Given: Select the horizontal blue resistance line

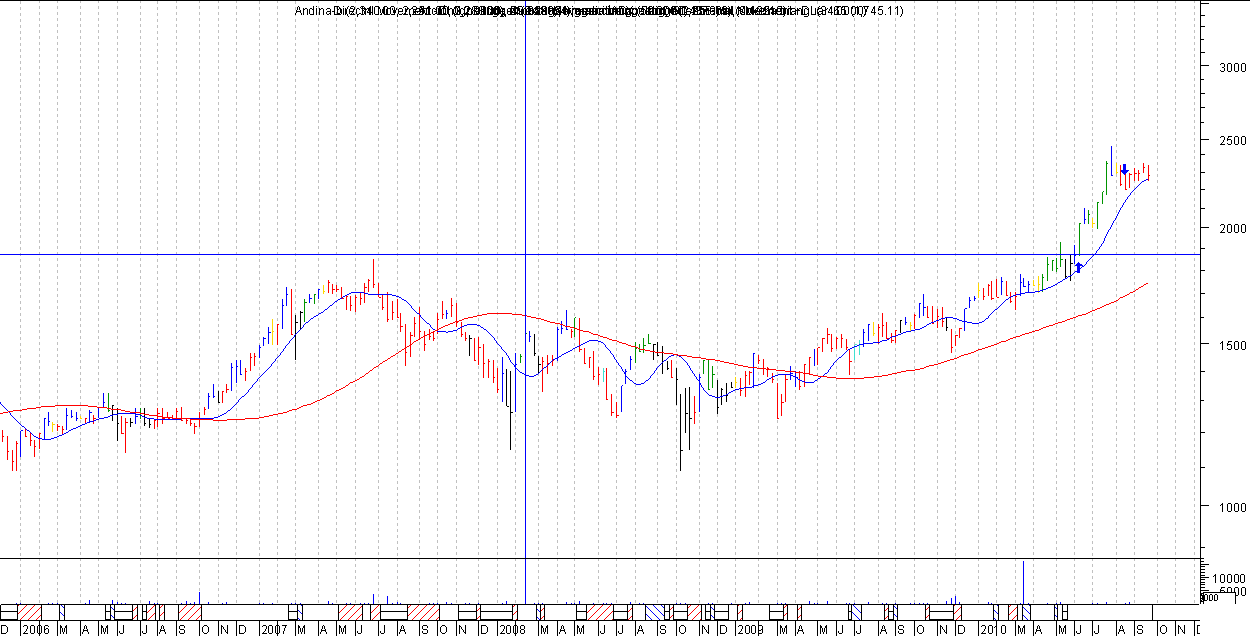Looking at the screenshot, I should click(x=600, y=254).
